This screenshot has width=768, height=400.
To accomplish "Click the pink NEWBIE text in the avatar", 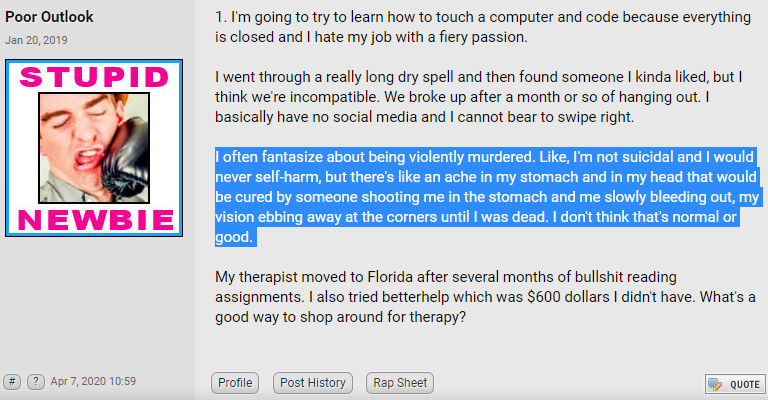I will 96,220.
